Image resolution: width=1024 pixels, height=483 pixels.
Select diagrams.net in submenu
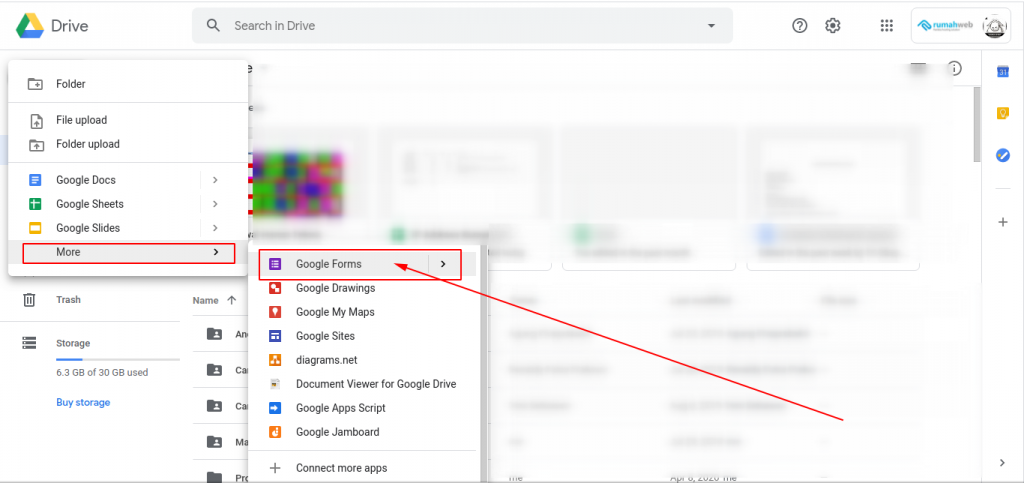pyautogui.click(x=362, y=360)
